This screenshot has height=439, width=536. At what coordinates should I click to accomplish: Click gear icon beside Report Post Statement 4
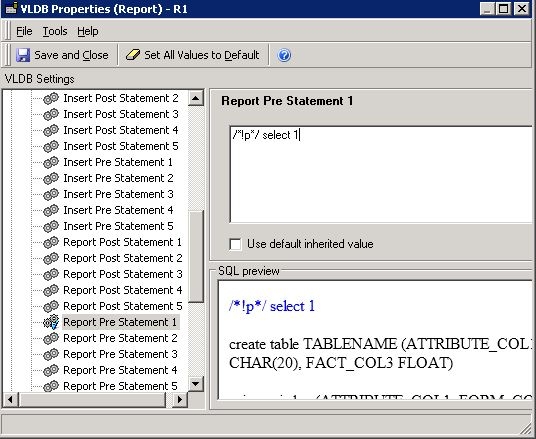51,290
